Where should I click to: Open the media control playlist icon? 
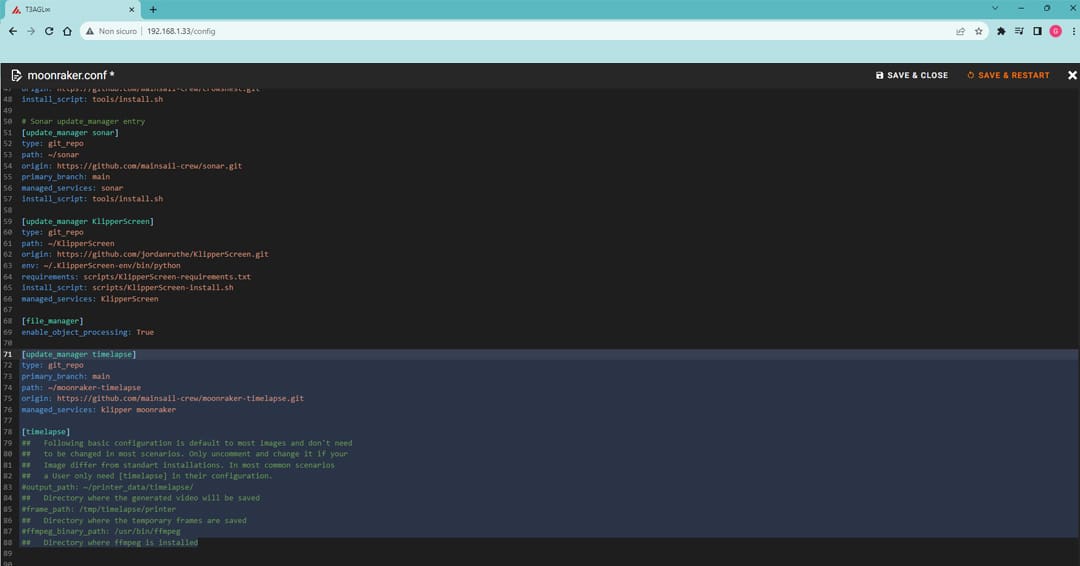(1019, 31)
